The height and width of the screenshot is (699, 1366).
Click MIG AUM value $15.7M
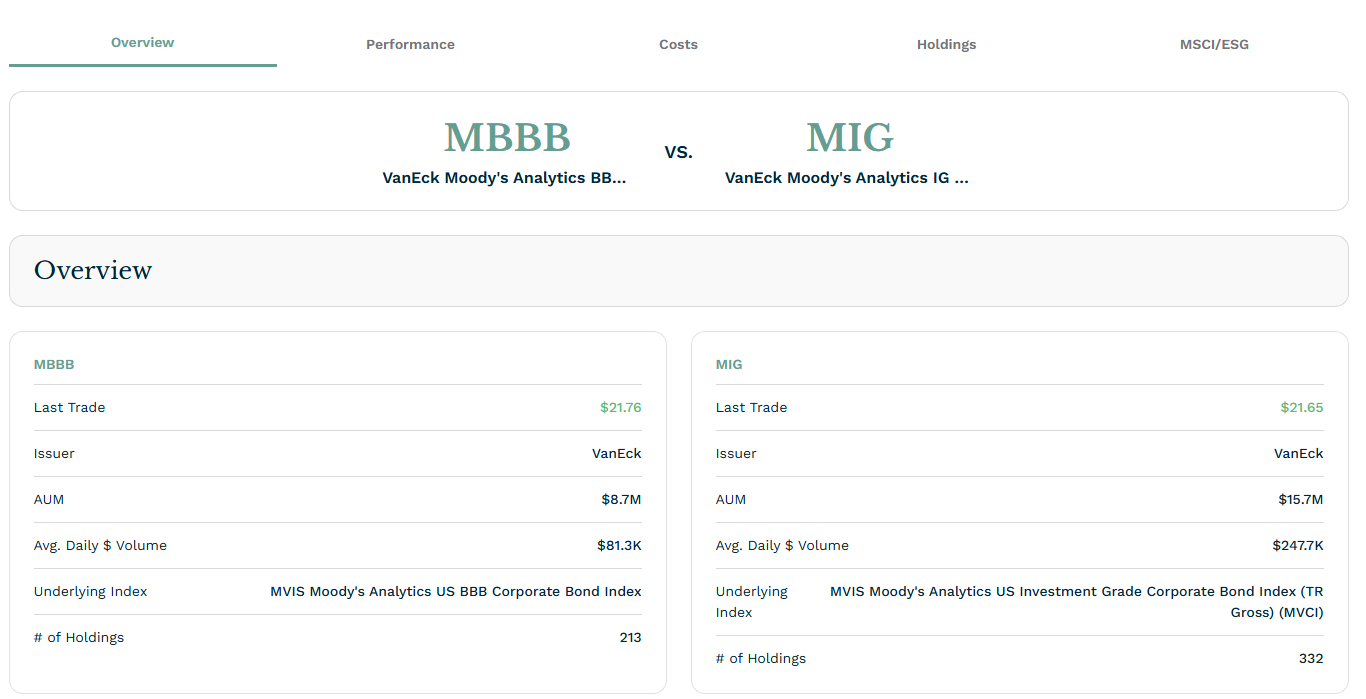pos(1301,500)
